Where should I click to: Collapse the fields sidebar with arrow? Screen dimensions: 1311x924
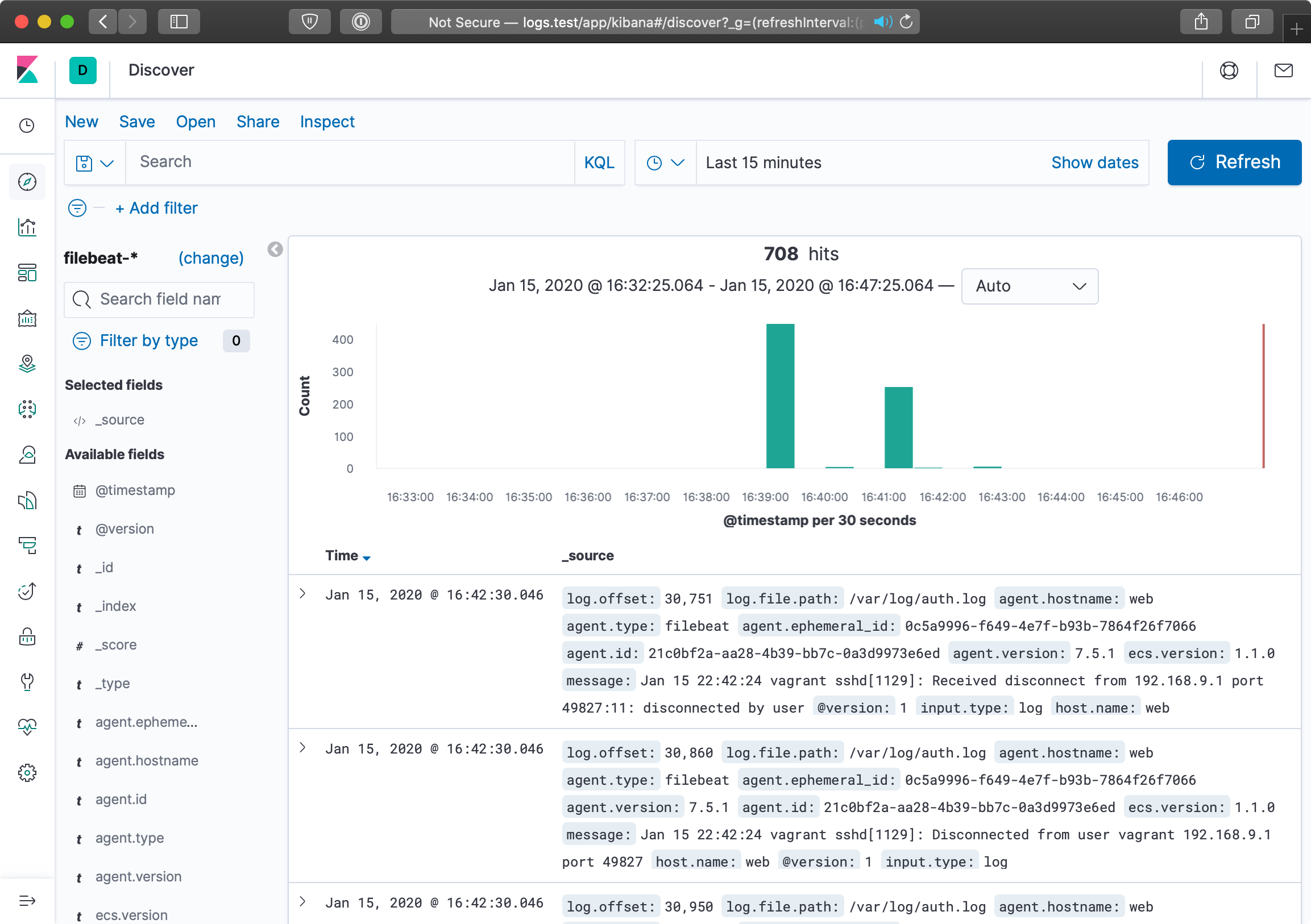(x=275, y=249)
